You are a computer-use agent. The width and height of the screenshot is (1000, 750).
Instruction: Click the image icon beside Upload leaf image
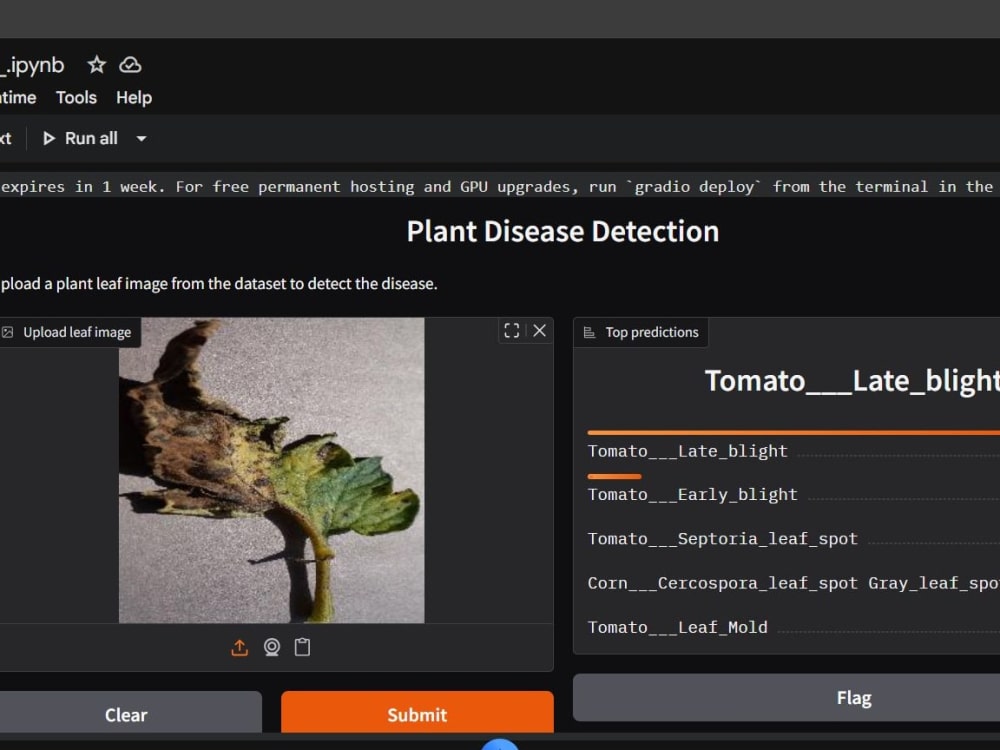[x=8, y=332]
